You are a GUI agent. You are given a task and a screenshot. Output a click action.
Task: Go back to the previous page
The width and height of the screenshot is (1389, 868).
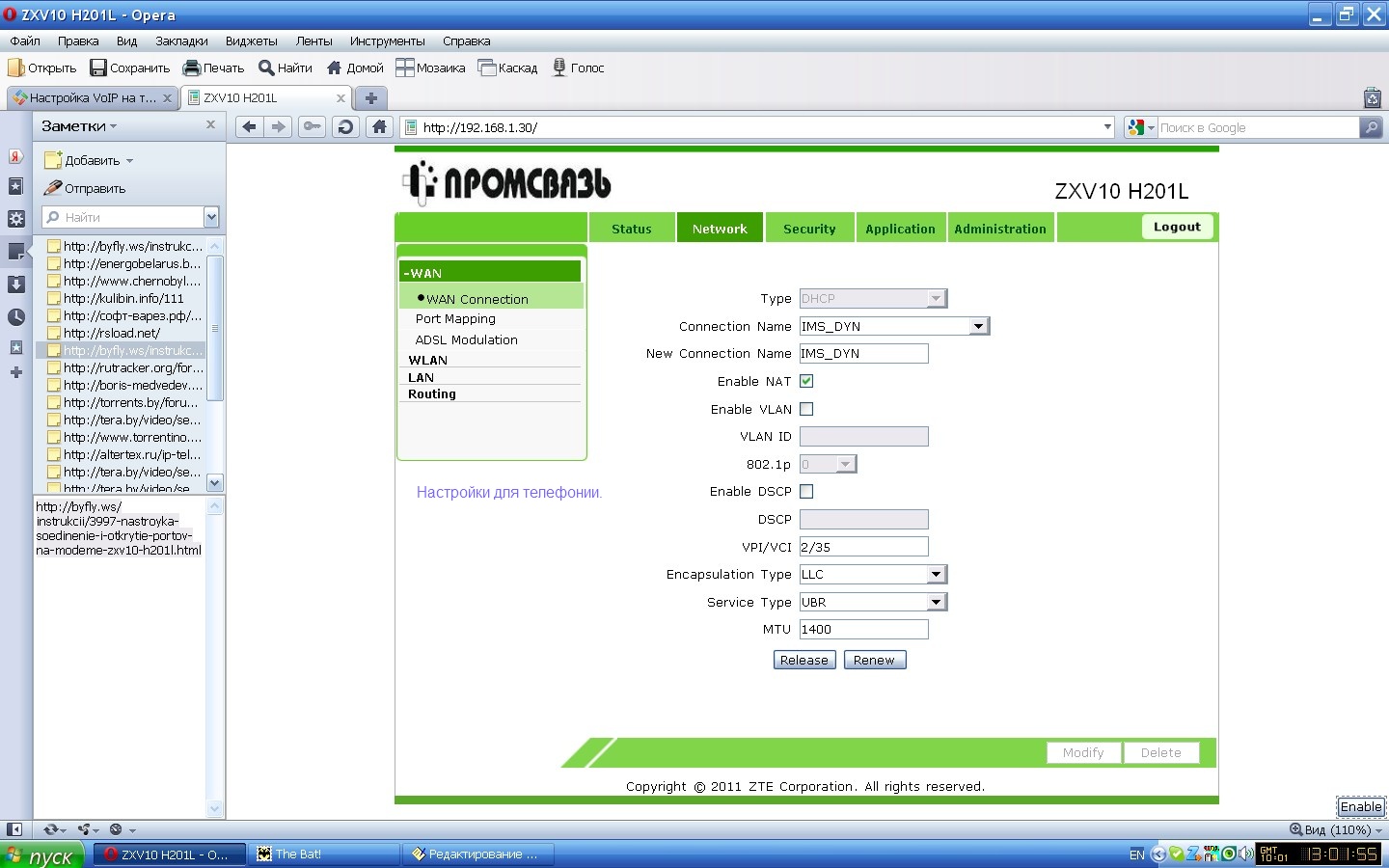pyautogui.click(x=249, y=127)
